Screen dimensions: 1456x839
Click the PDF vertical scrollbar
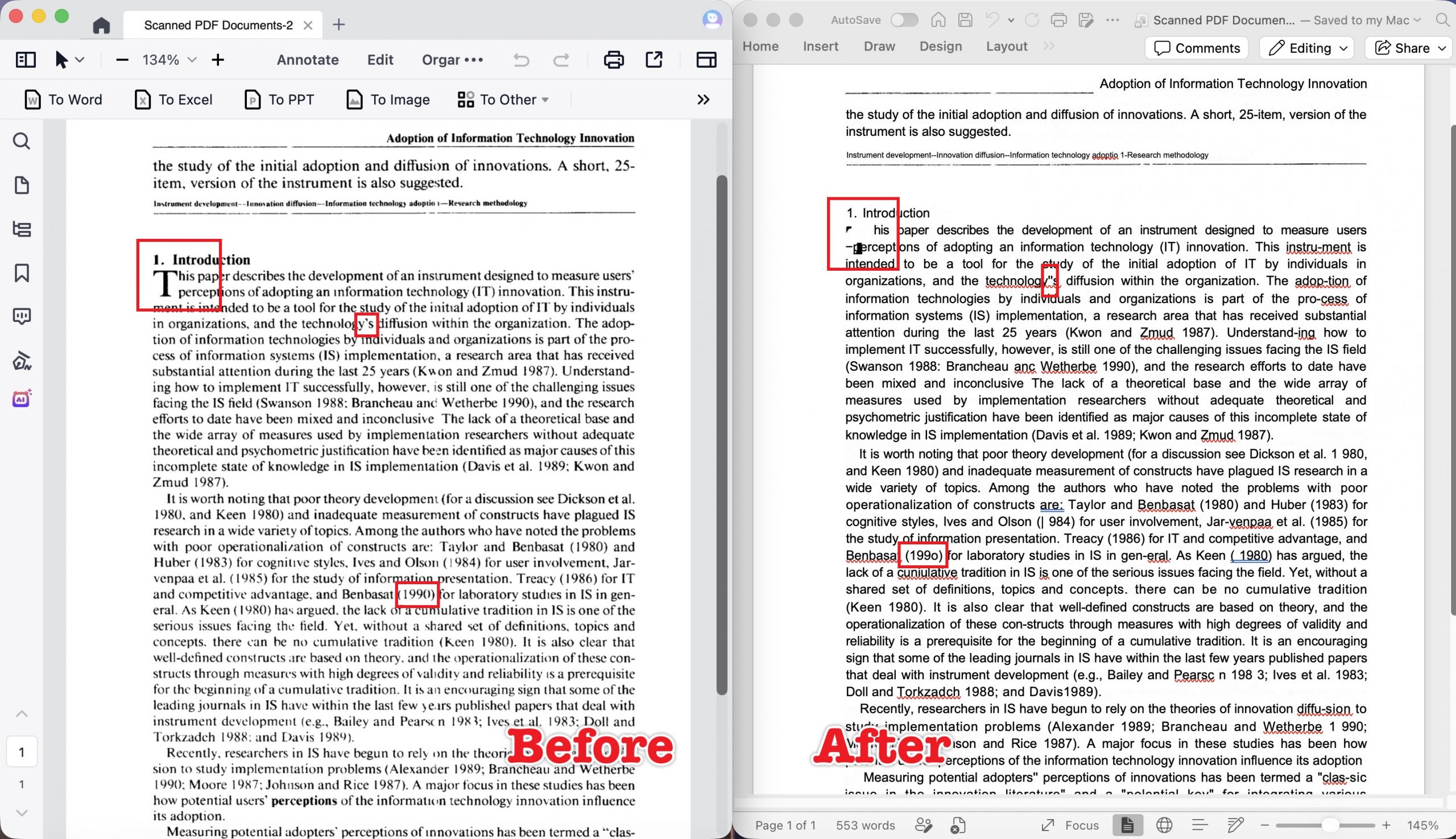(x=721, y=435)
